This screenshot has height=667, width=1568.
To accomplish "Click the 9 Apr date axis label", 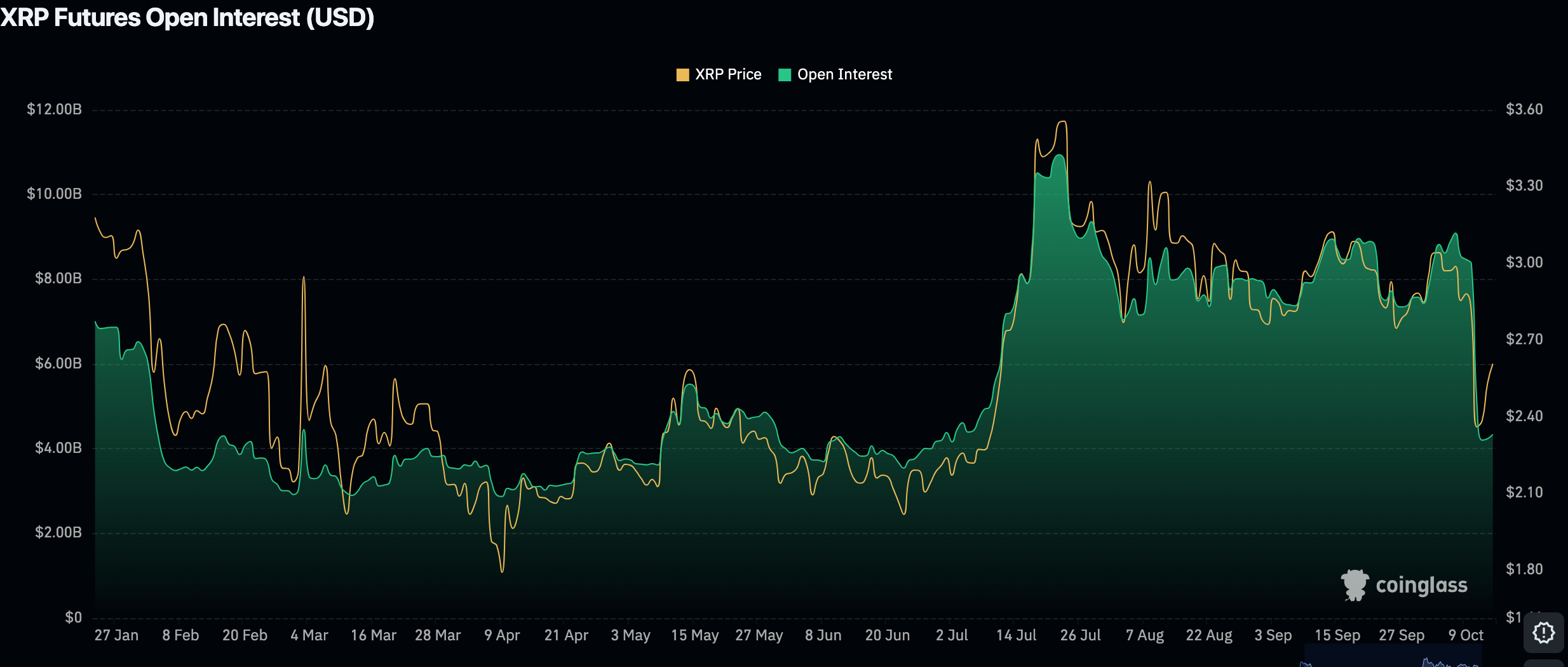I will click(x=502, y=635).
